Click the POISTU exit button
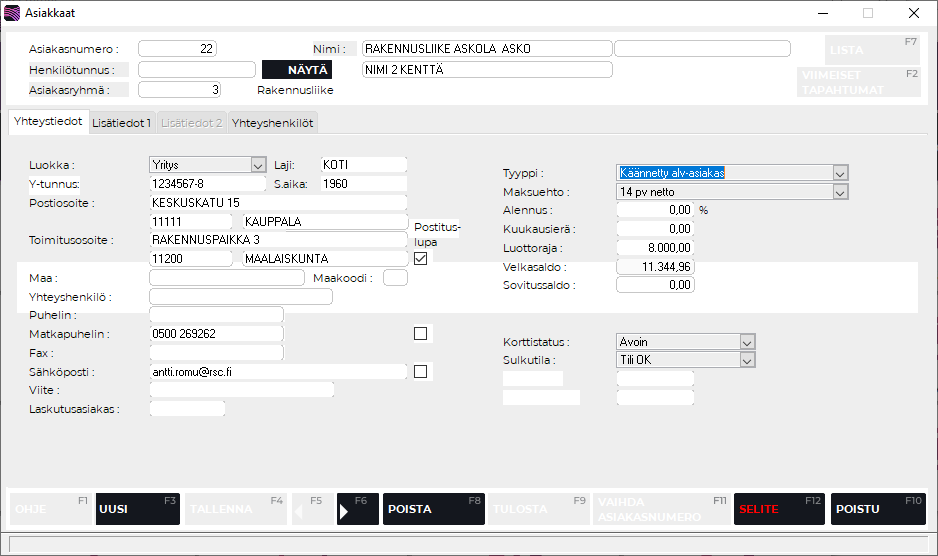This screenshot has height=556, width=938. [878, 509]
